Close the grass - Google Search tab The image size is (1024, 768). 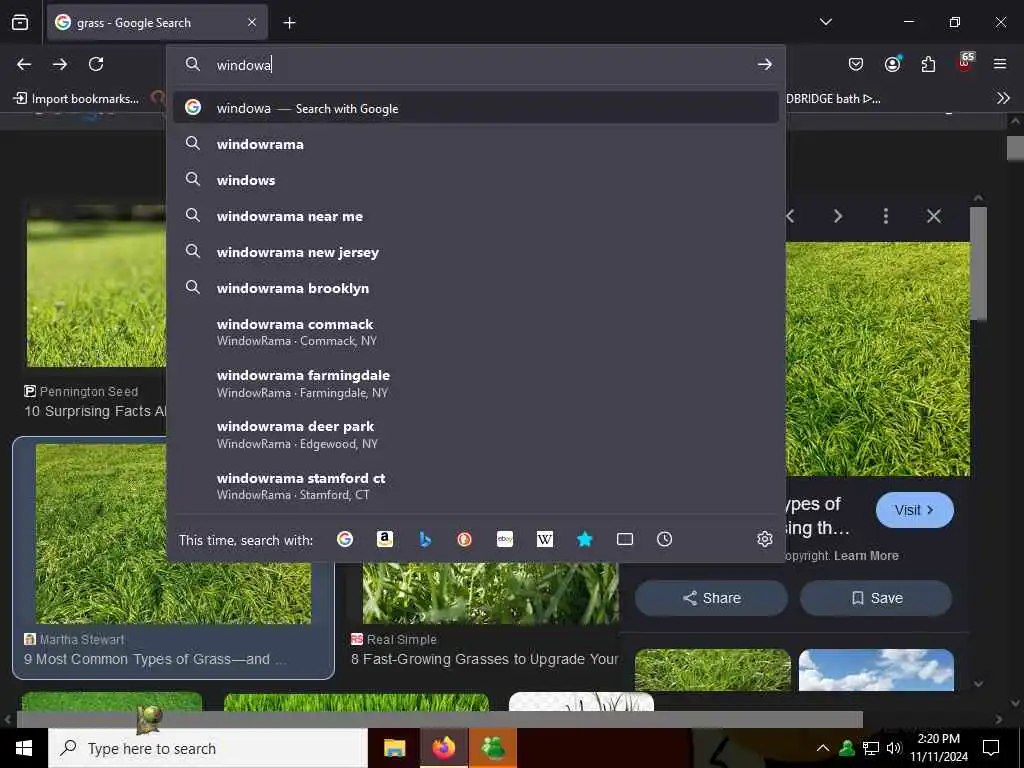click(252, 22)
